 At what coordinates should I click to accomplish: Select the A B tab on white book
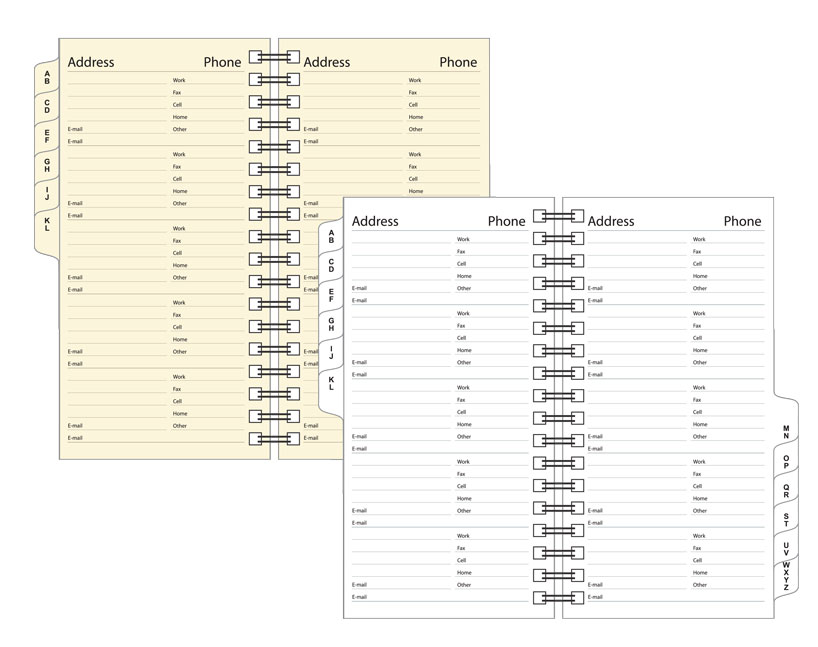tap(331, 237)
